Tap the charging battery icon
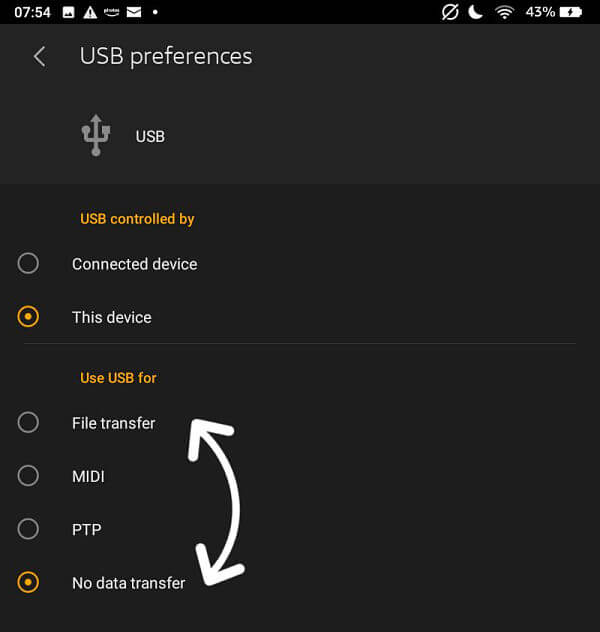Viewport: 600px width, 632px height. [x=571, y=12]
